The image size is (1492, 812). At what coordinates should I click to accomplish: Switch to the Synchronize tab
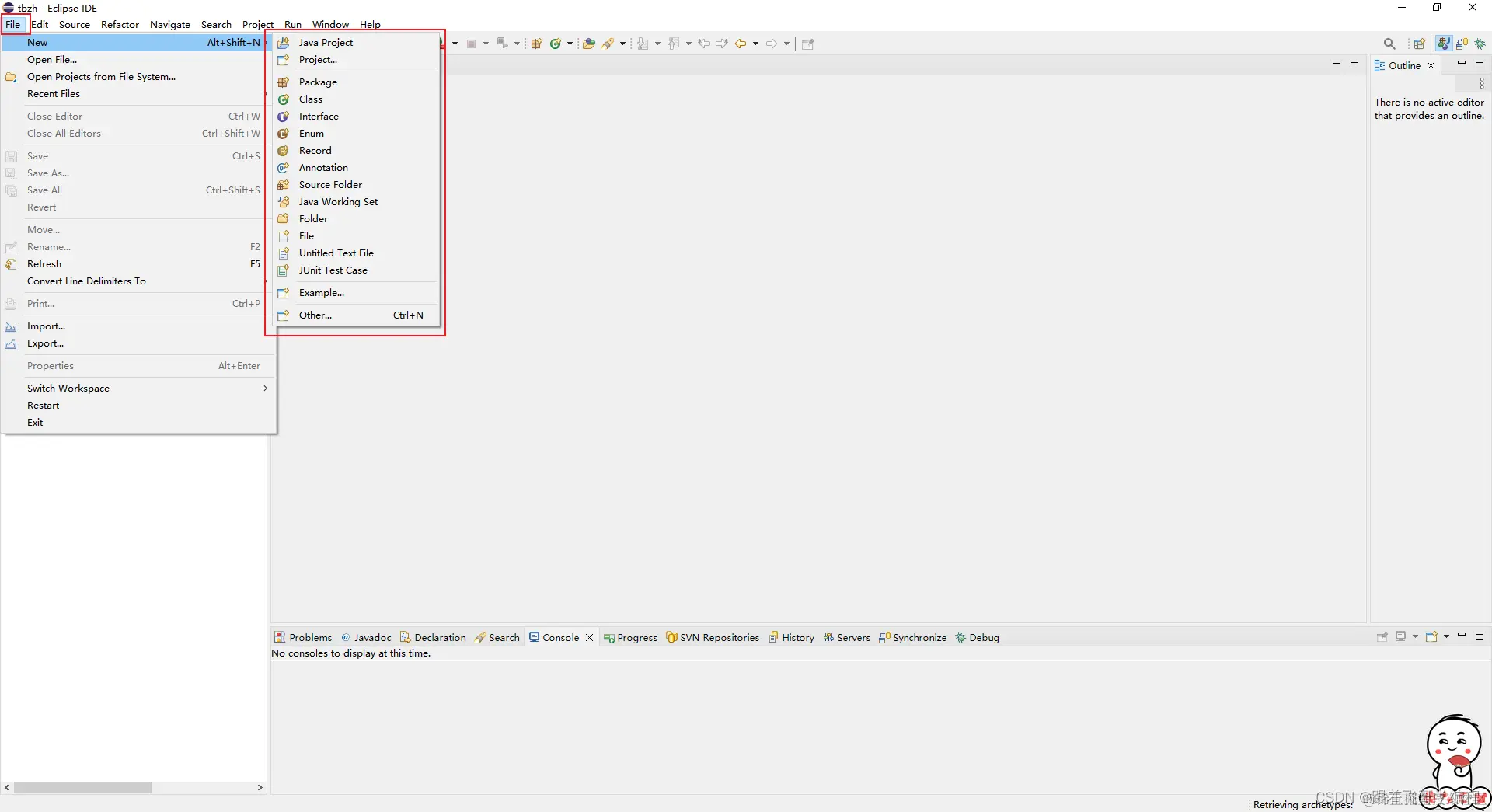[x=913, y=638]
